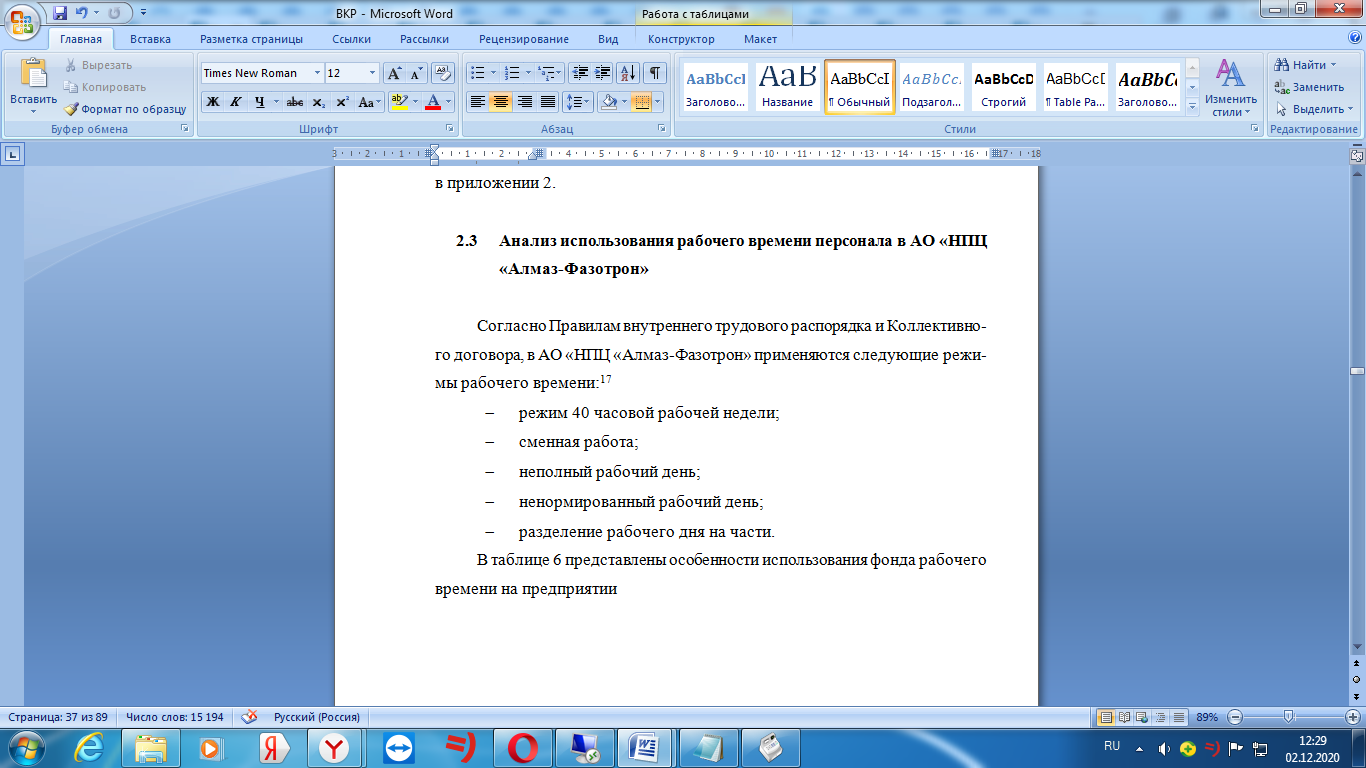Image resolution: width=1366 pixels, height=768 pixels.
Task: Toggle underline Ч formatting
Action: (259, 102)
